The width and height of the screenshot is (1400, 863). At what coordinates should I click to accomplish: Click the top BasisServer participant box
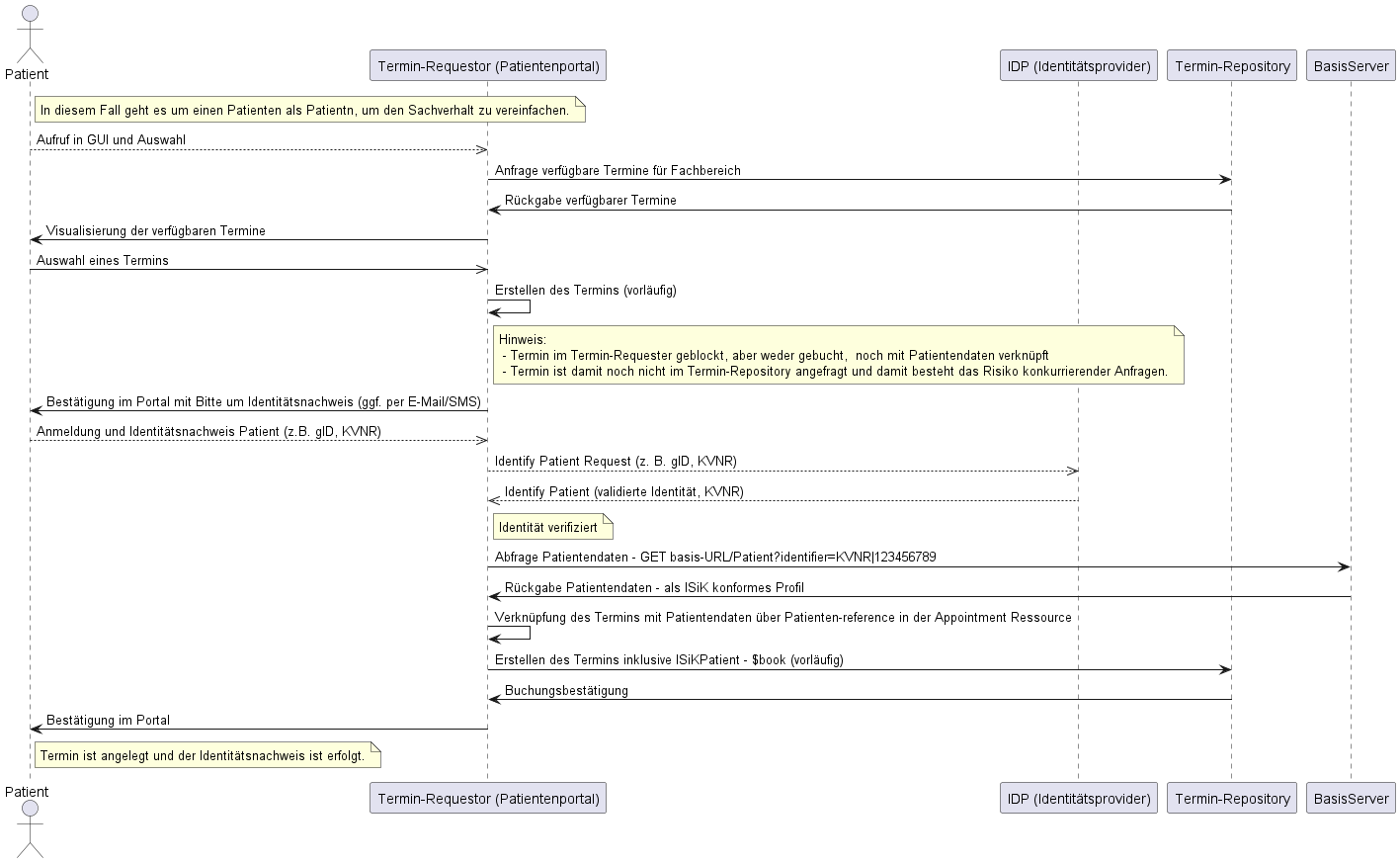pyautogui.click(x=1351, y=66)
